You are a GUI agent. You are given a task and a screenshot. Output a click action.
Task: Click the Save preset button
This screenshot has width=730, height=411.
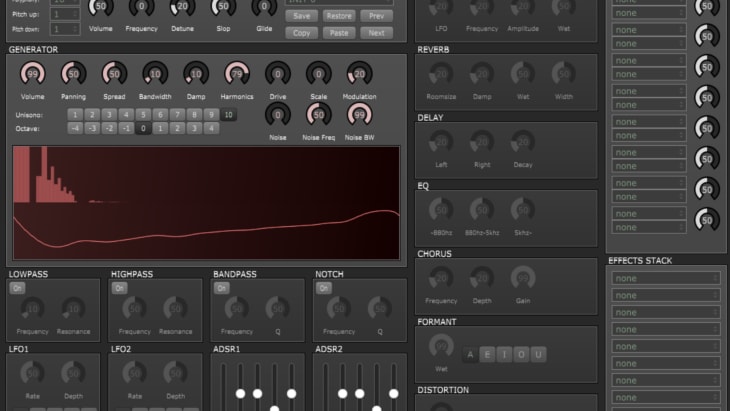click(301, 16)
